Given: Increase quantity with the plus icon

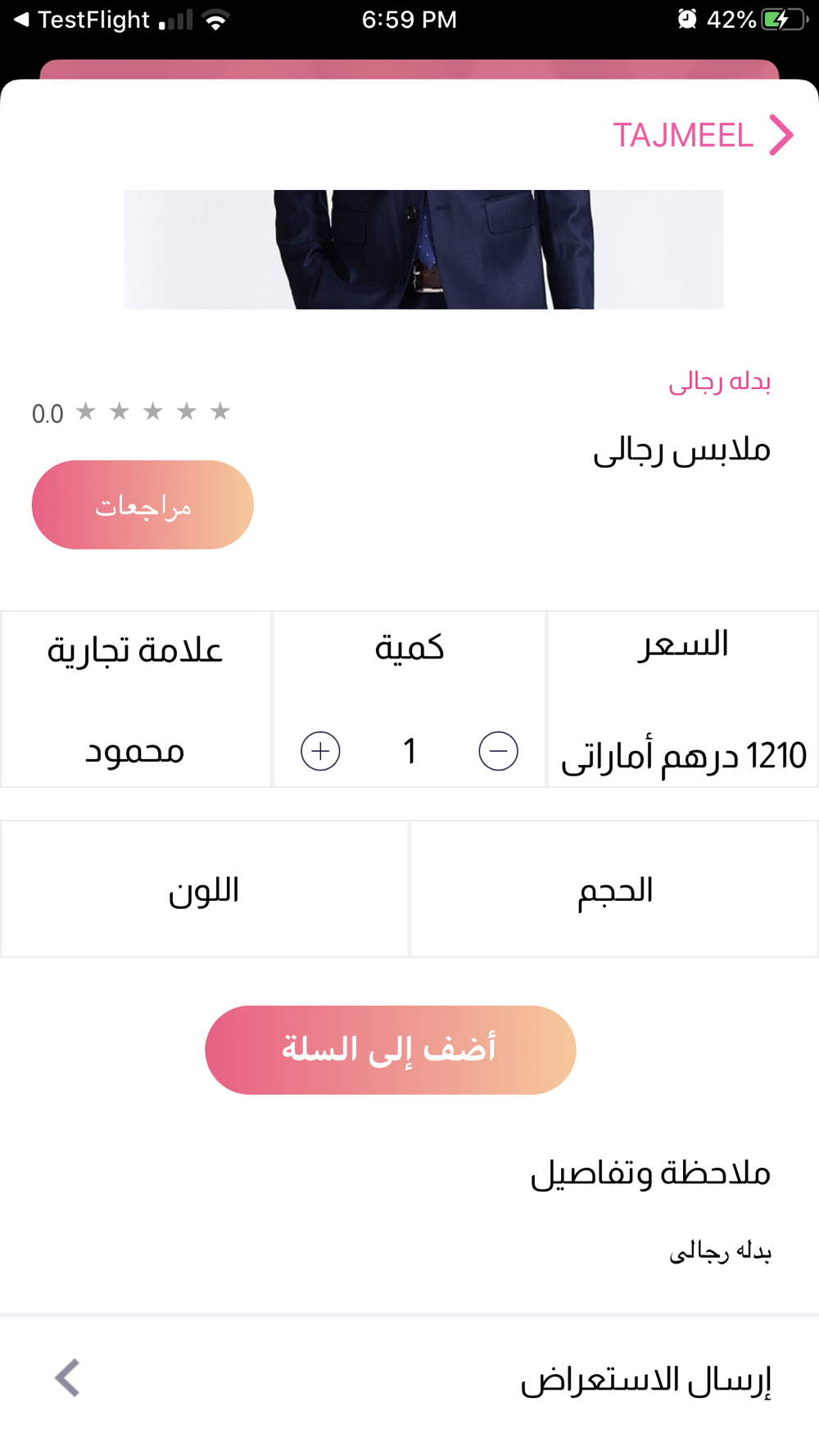Looking at the screenshot, I should point(320,751).
